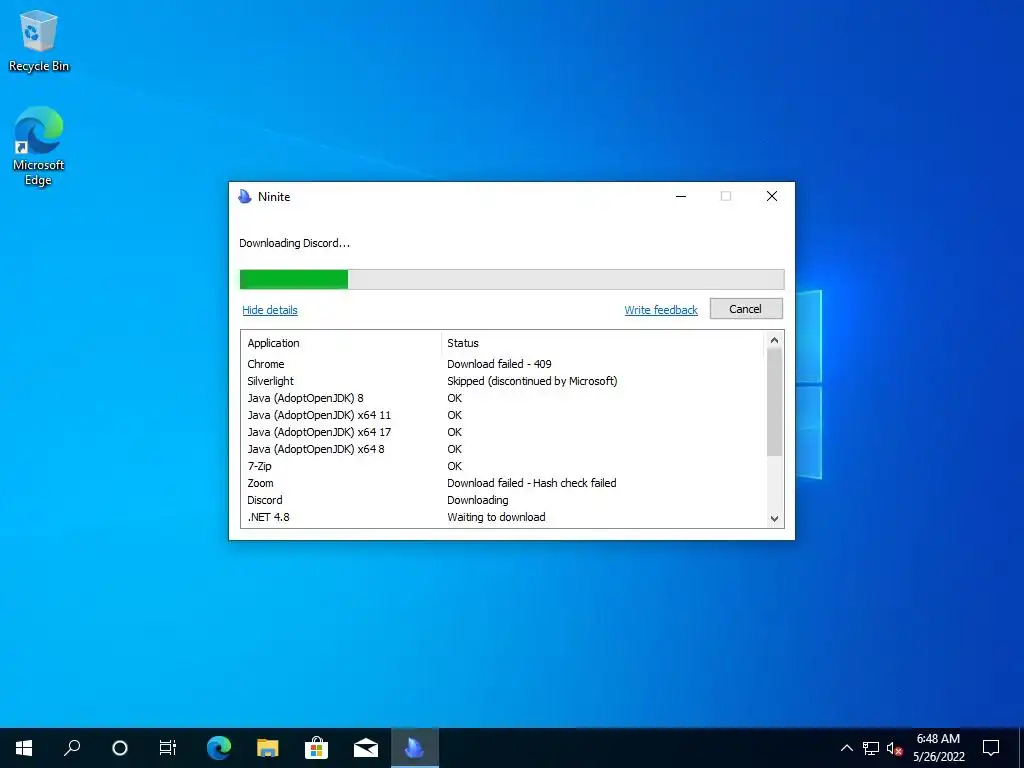Select the Silverlight row
The image size is (1024, 768).
pyautogui.click(x=503, y=381)
